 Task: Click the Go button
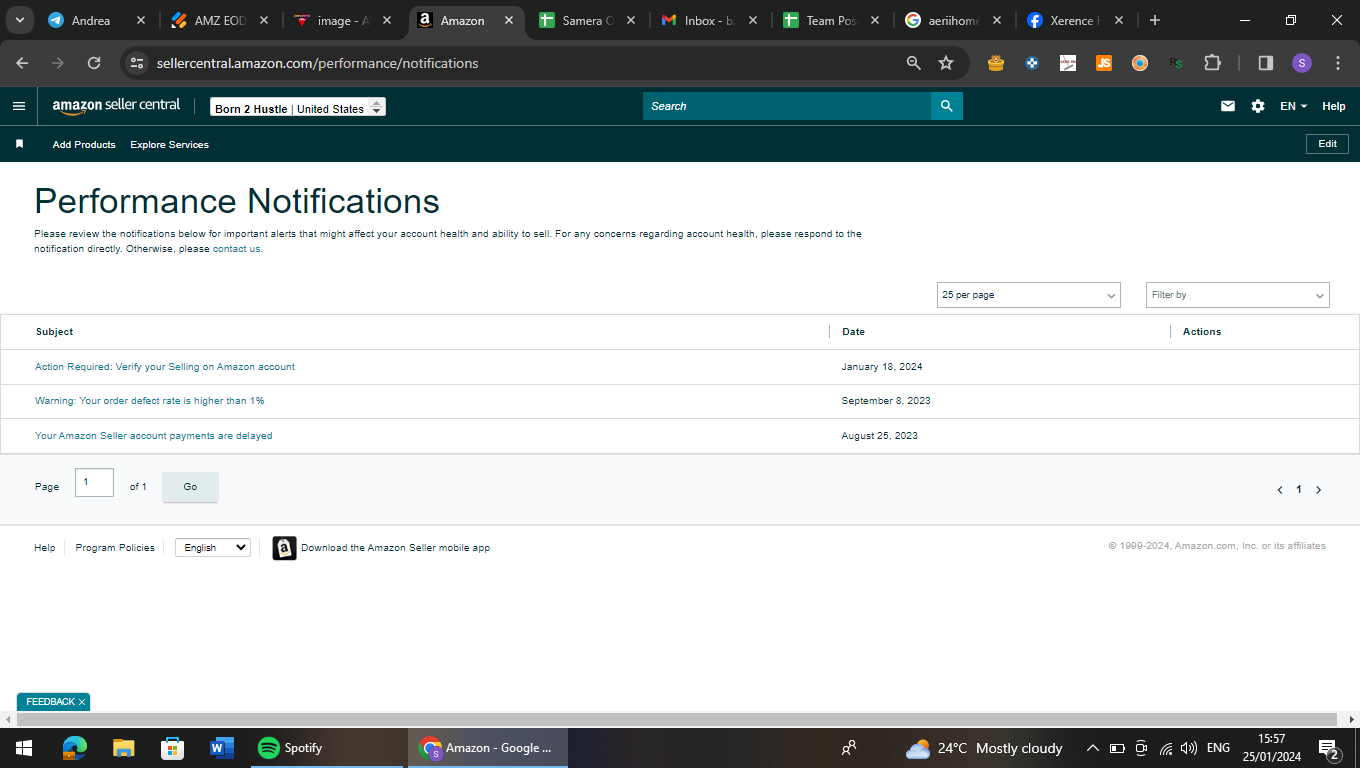190,487
